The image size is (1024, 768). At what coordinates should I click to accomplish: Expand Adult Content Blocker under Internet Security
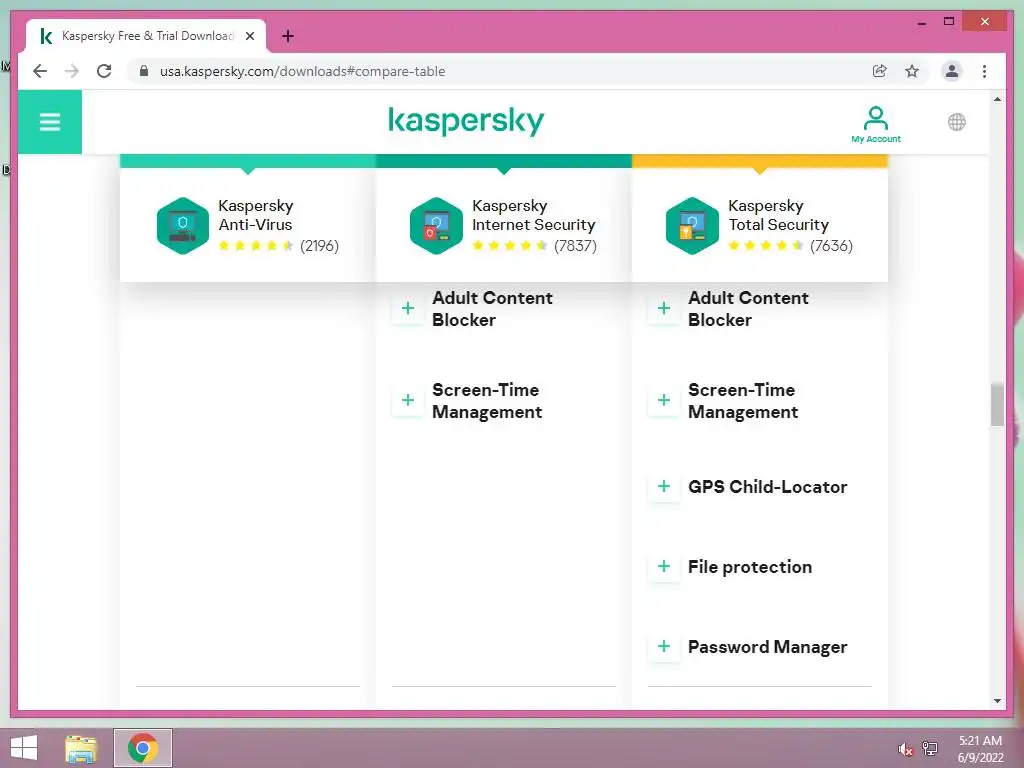(408, 308)
